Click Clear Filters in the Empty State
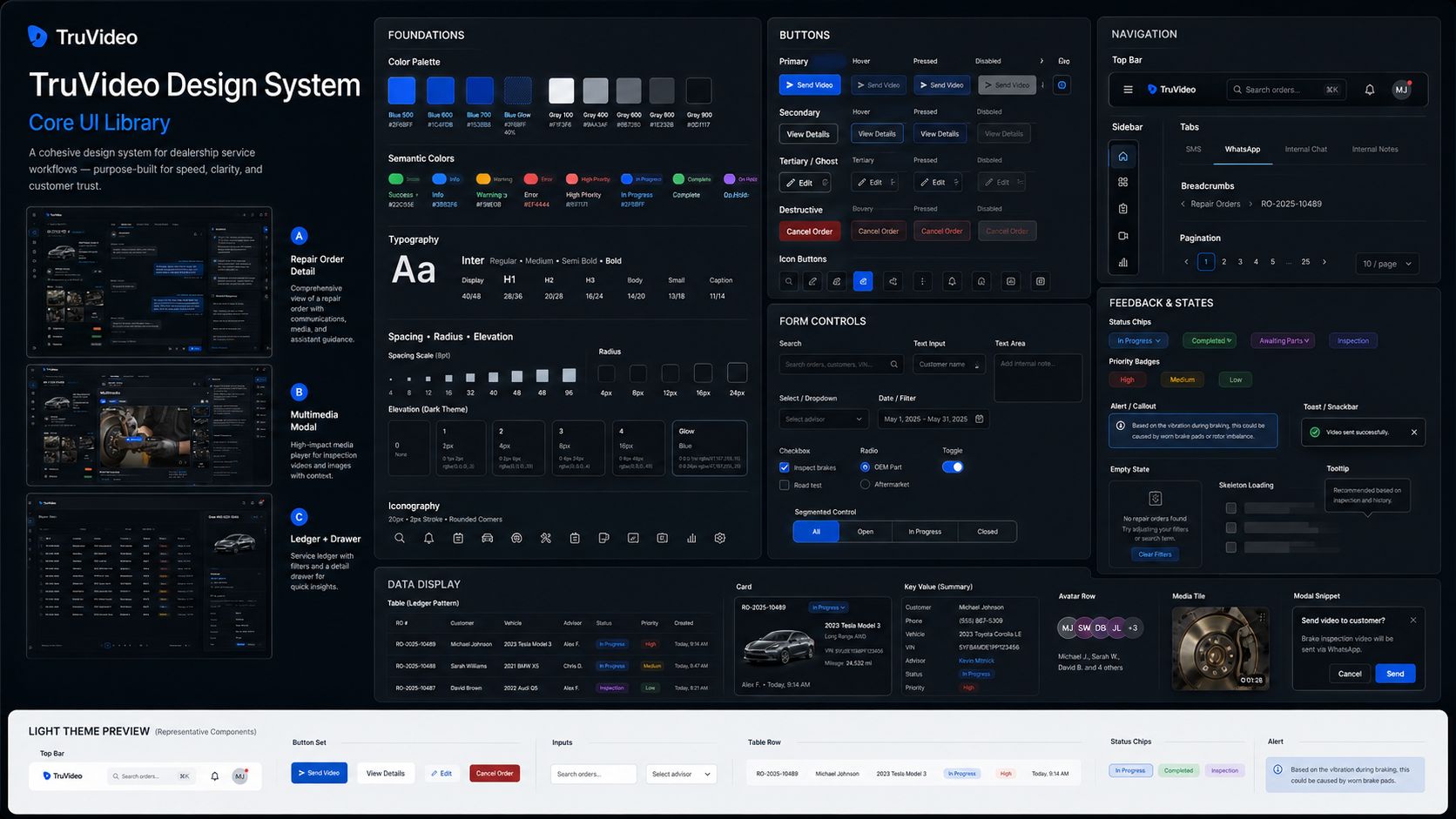1456x819 pixels. click(1155, 554)
